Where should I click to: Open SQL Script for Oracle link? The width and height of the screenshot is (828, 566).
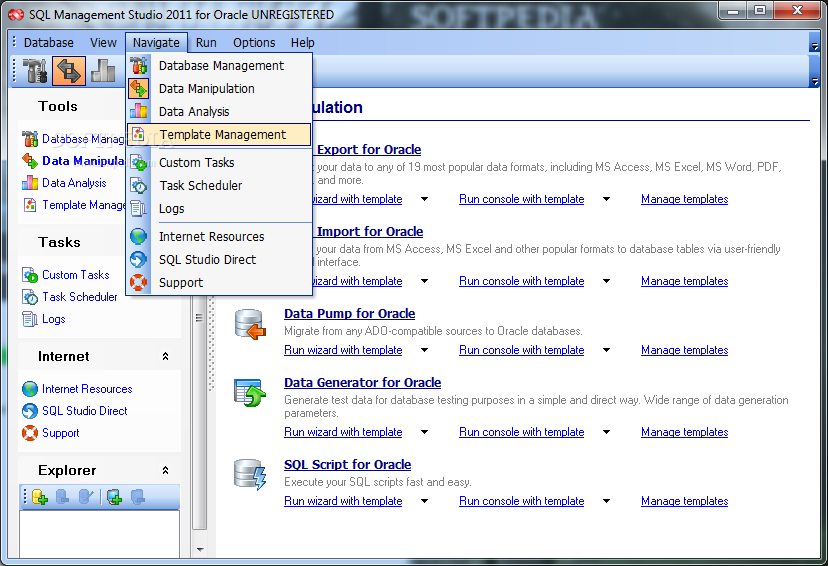(x=347, y=465)
